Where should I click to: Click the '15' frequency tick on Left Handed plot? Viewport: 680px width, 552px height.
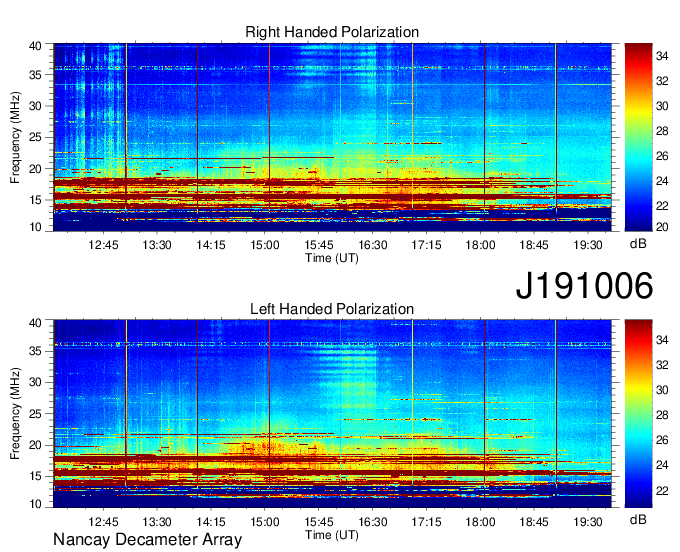tap(35, 477)
